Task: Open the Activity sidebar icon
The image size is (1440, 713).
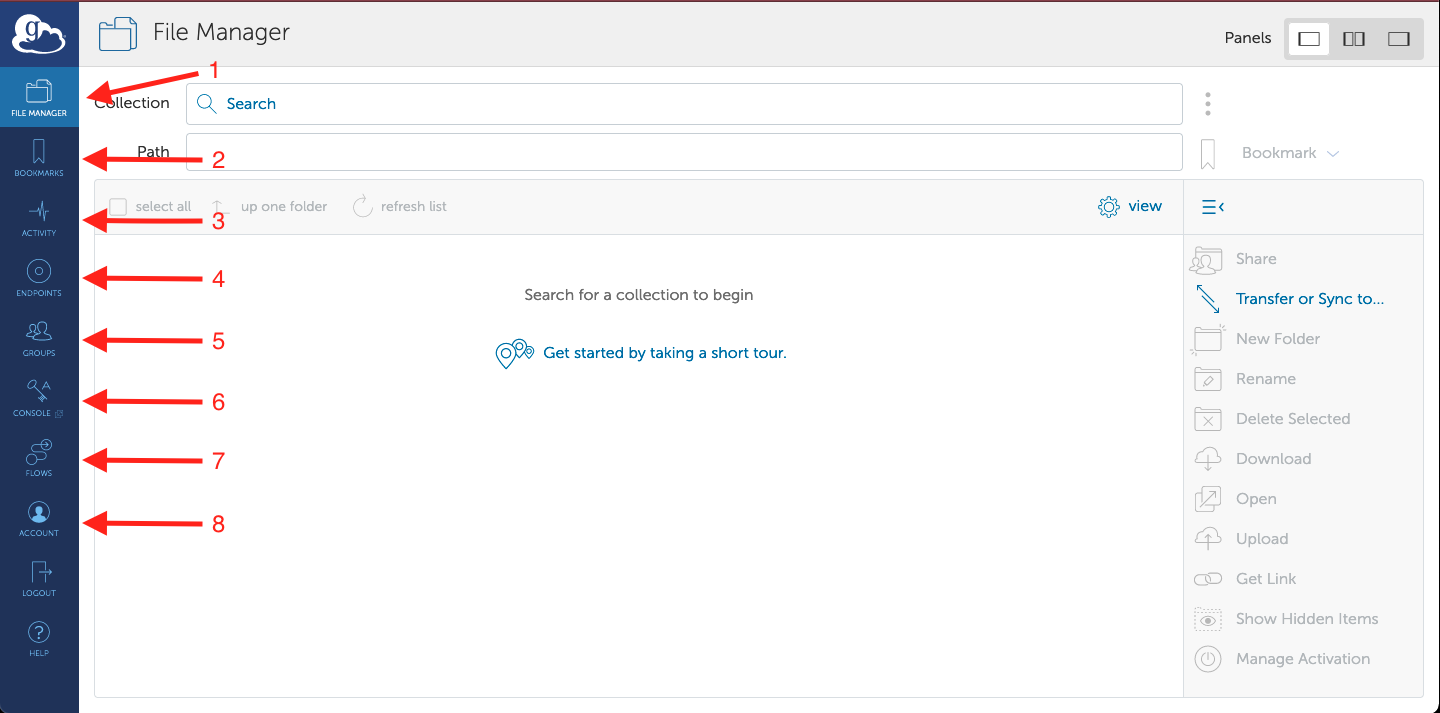Action: pyautogui.click(x=39, y=218)
